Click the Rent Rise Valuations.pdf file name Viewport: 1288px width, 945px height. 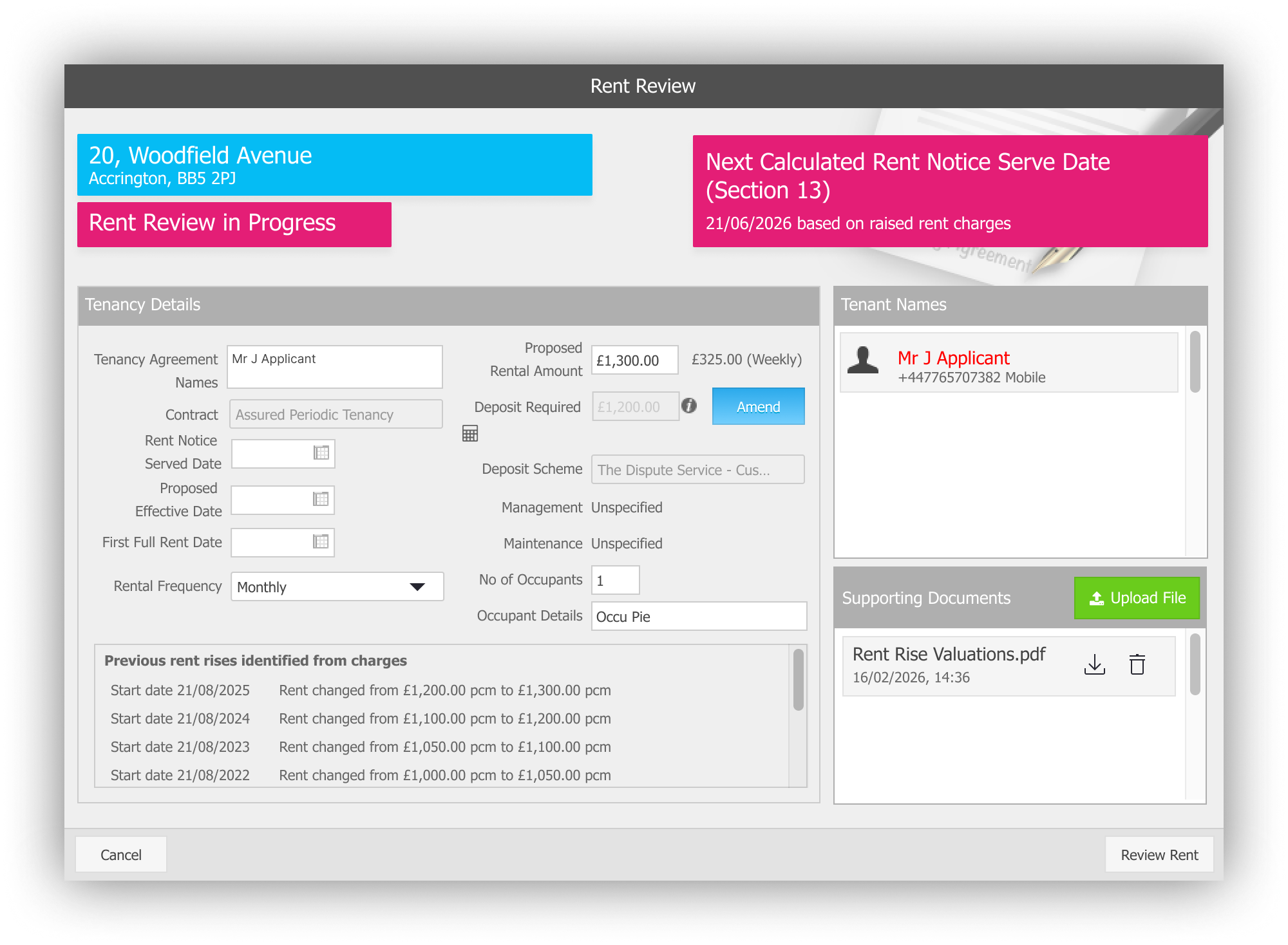coord(949,654)
